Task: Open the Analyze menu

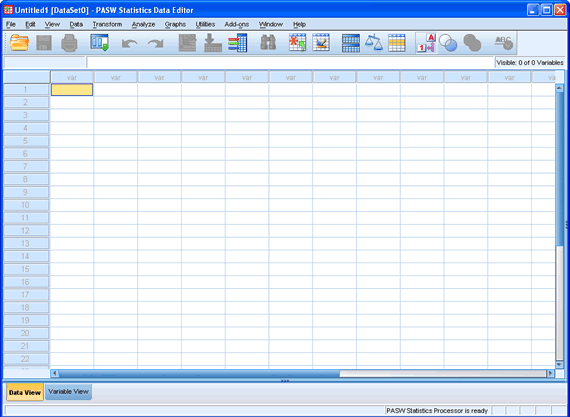Action: point(143,24)
